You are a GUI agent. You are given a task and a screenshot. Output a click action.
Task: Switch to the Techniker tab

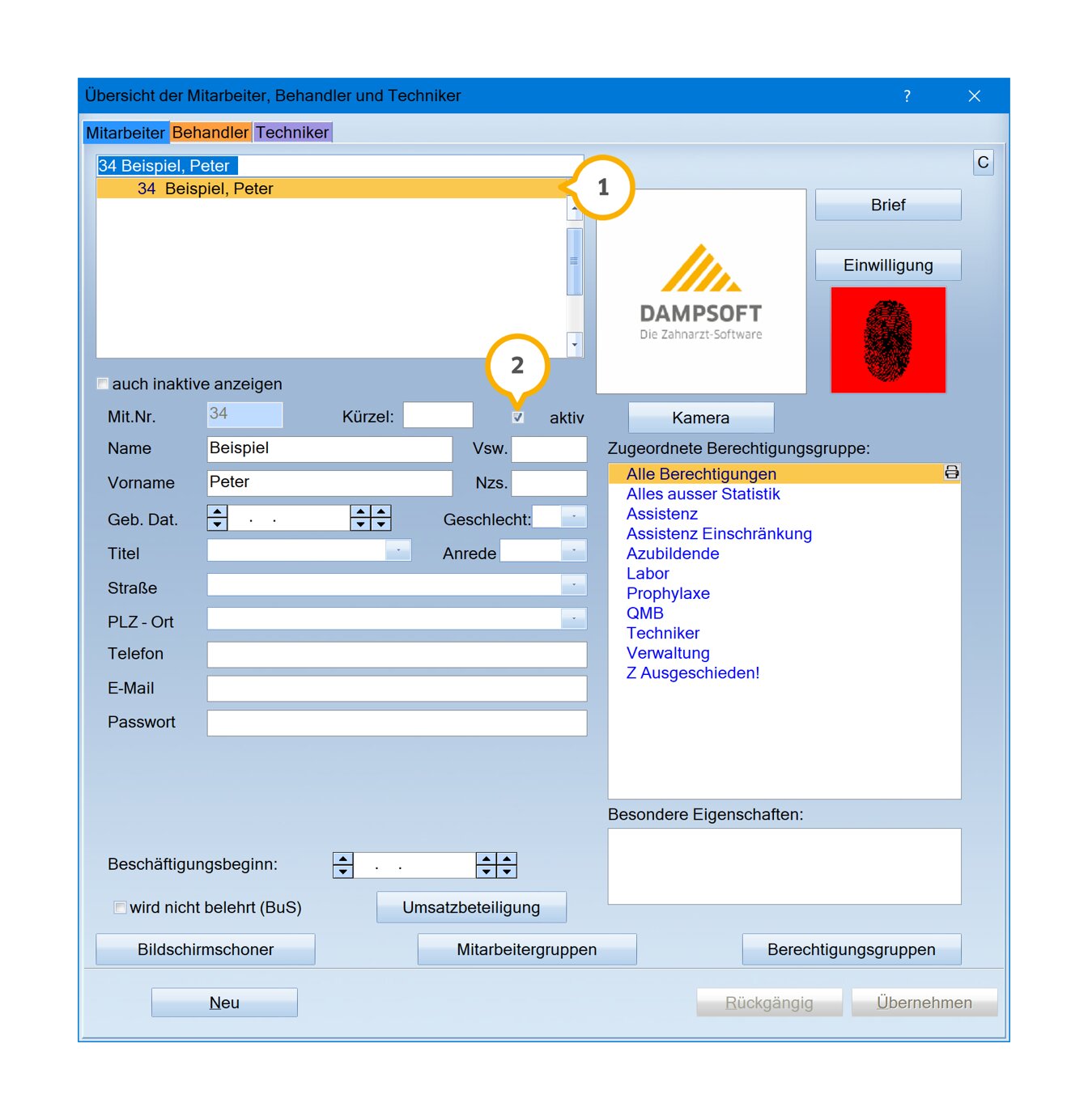coord(292,133)
